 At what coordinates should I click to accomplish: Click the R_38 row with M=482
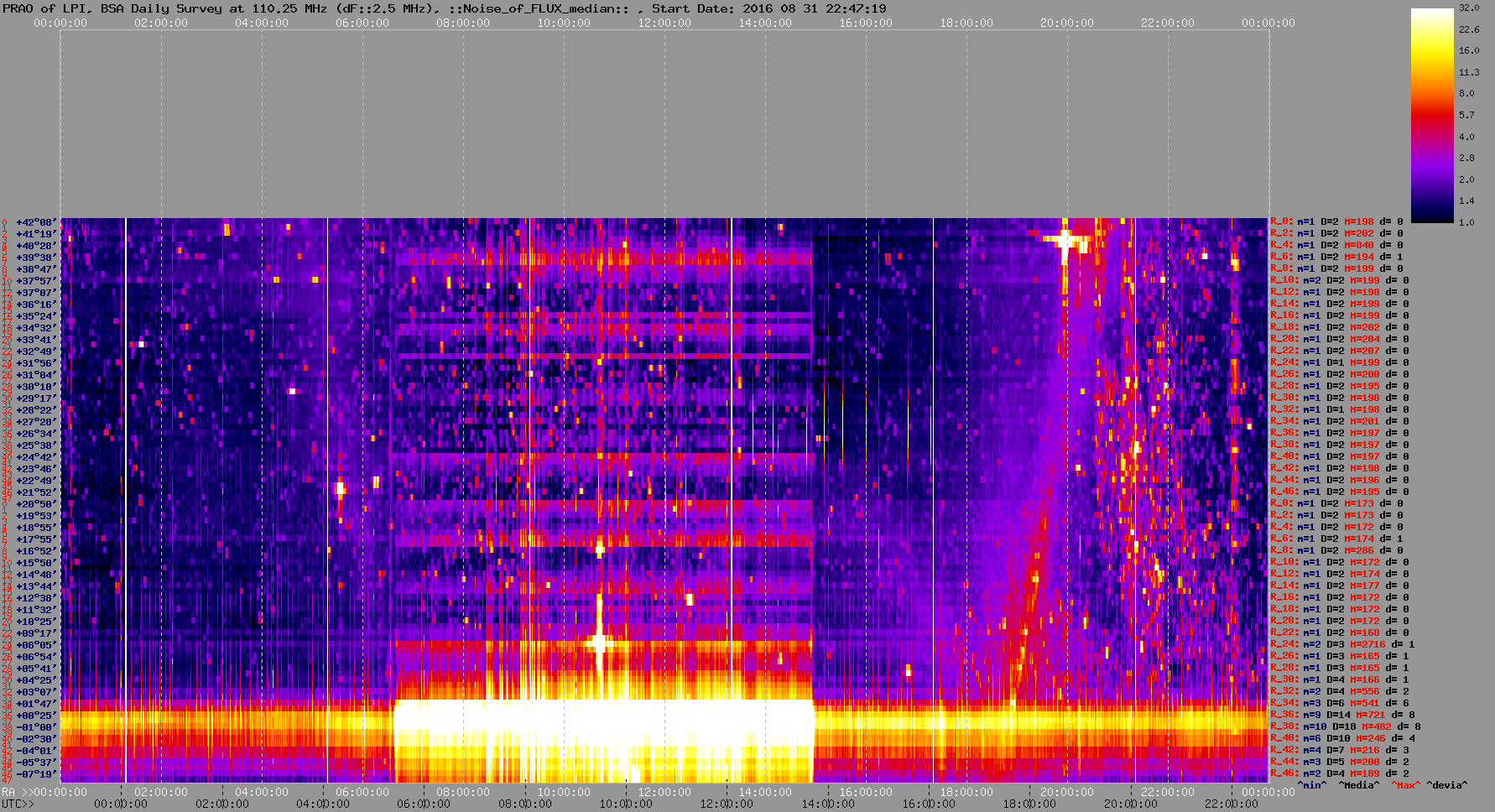(1346, 727)
